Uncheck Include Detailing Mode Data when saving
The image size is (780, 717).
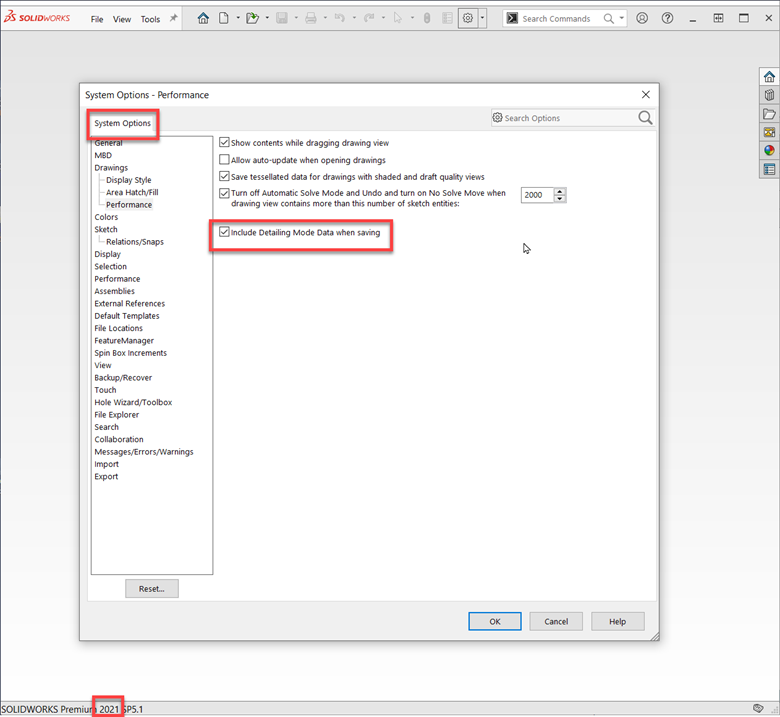[x=224, y=232]
